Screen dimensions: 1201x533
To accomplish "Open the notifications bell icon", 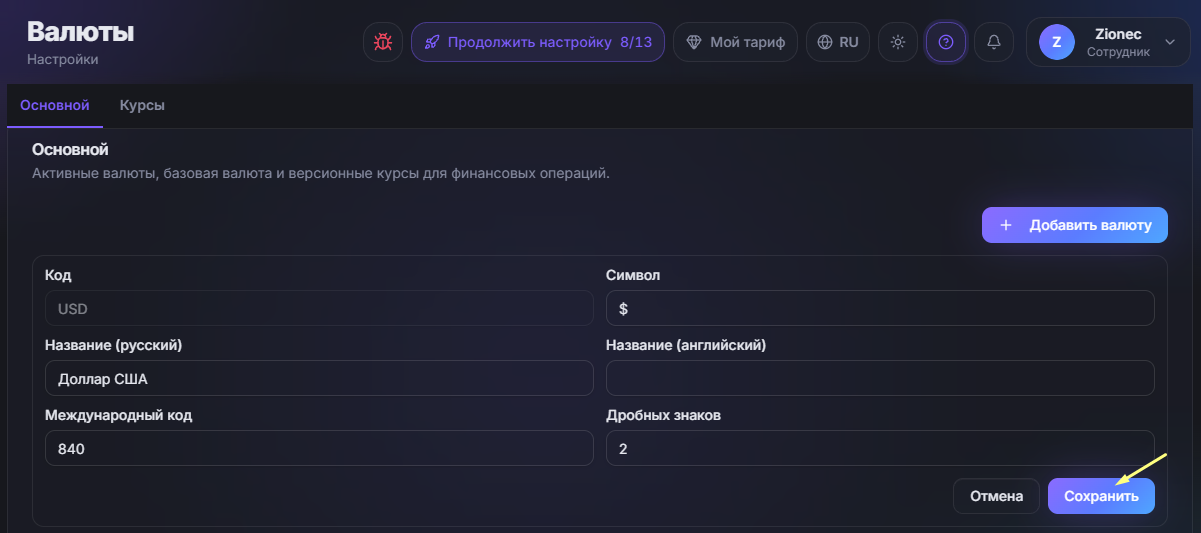I will click(x=994, y=42).
